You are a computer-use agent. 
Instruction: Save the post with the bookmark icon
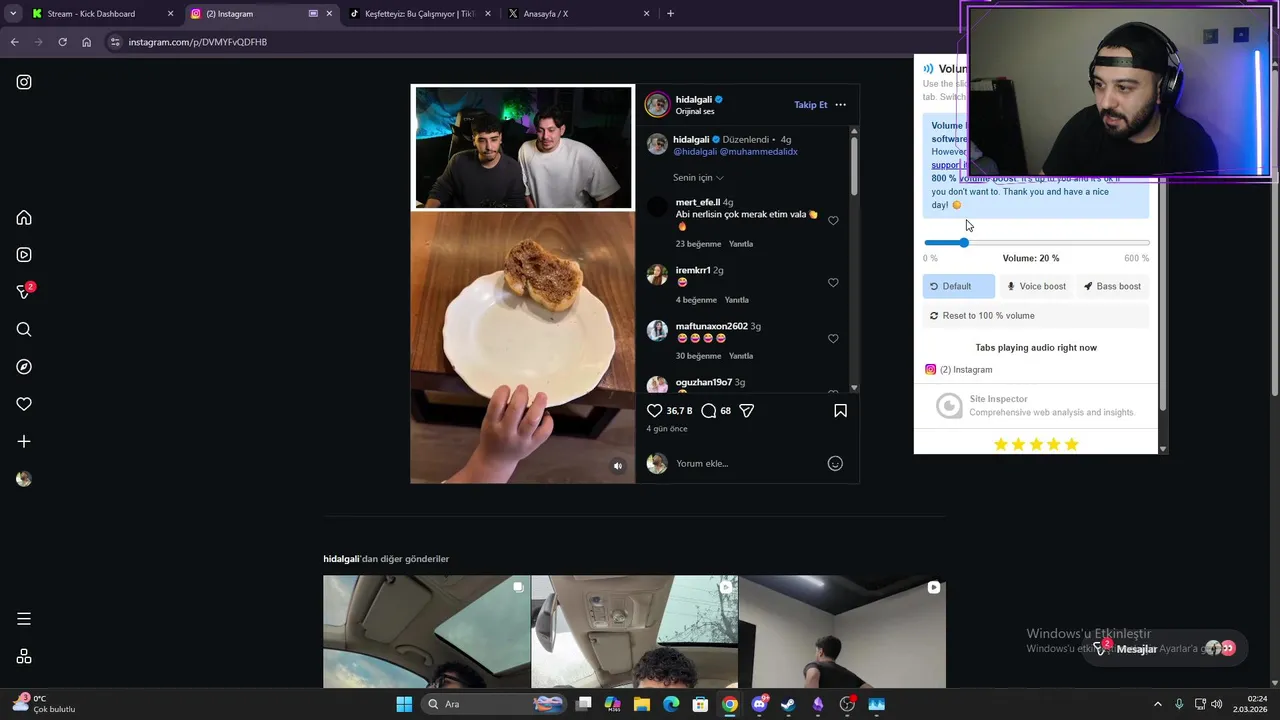tap(840, 411)
